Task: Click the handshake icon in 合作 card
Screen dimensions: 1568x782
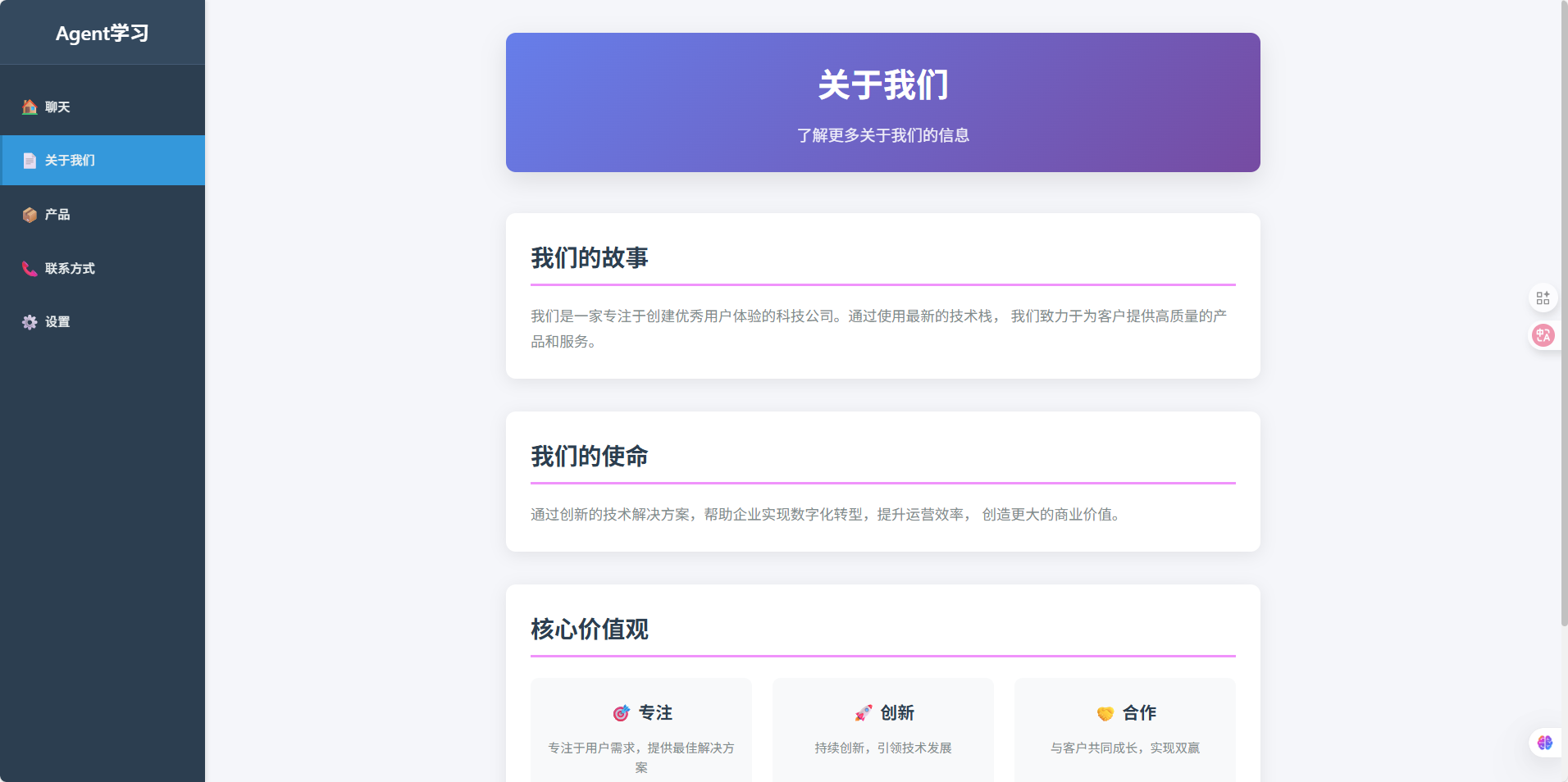Action: pos(1105,713)
